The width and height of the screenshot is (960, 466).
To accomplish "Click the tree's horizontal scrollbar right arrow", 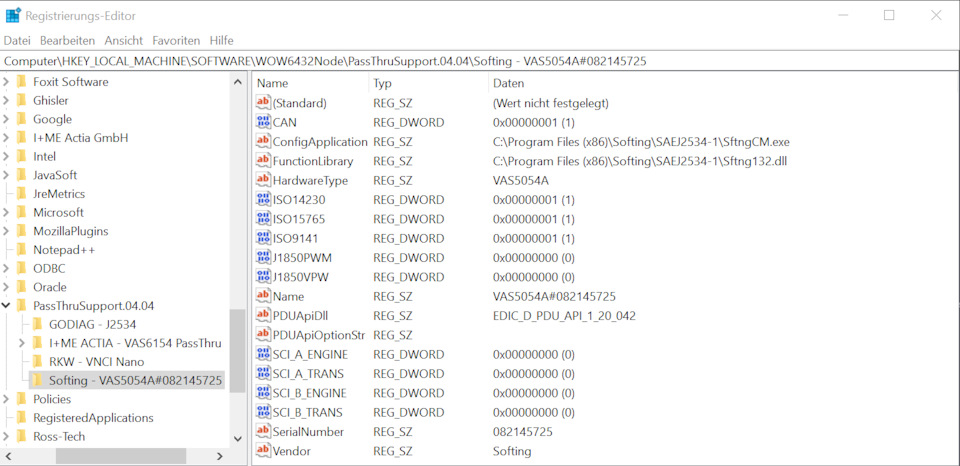I will (220, 456).
